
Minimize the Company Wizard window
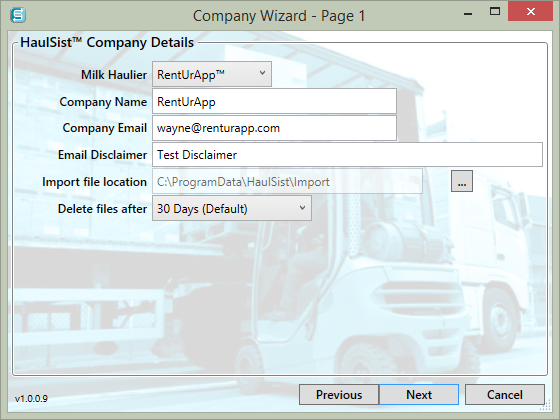click(x=468, y=14)
